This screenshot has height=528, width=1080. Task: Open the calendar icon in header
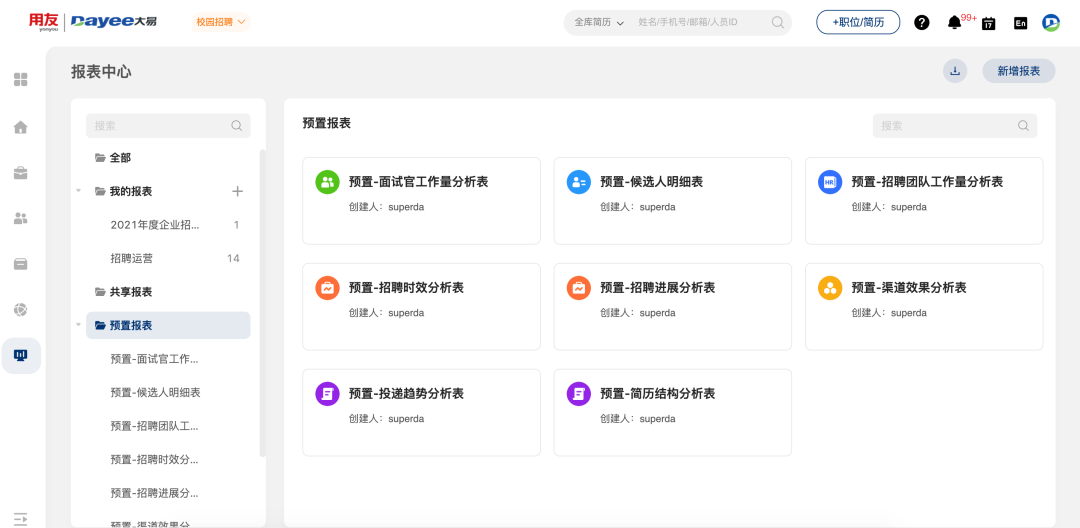(x=988, y=23)
